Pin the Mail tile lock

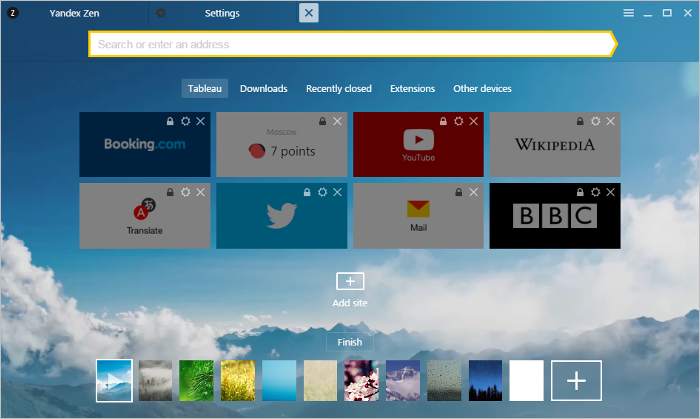[458, 192]
